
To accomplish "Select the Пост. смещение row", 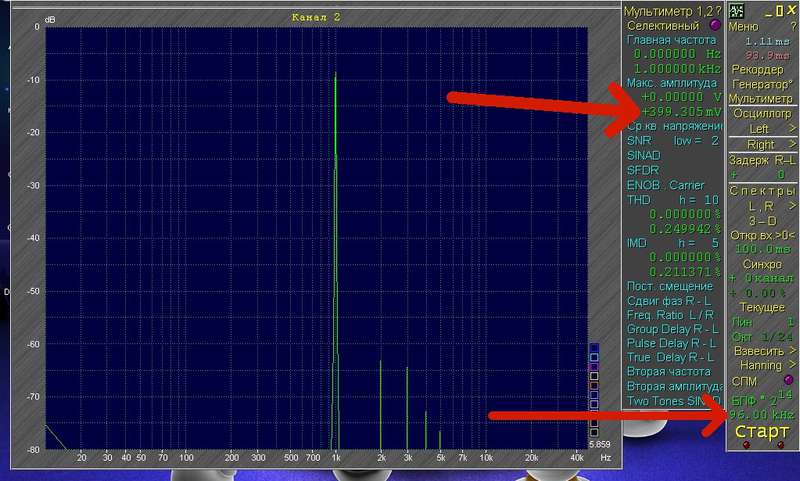I will [x=669, y=286].
